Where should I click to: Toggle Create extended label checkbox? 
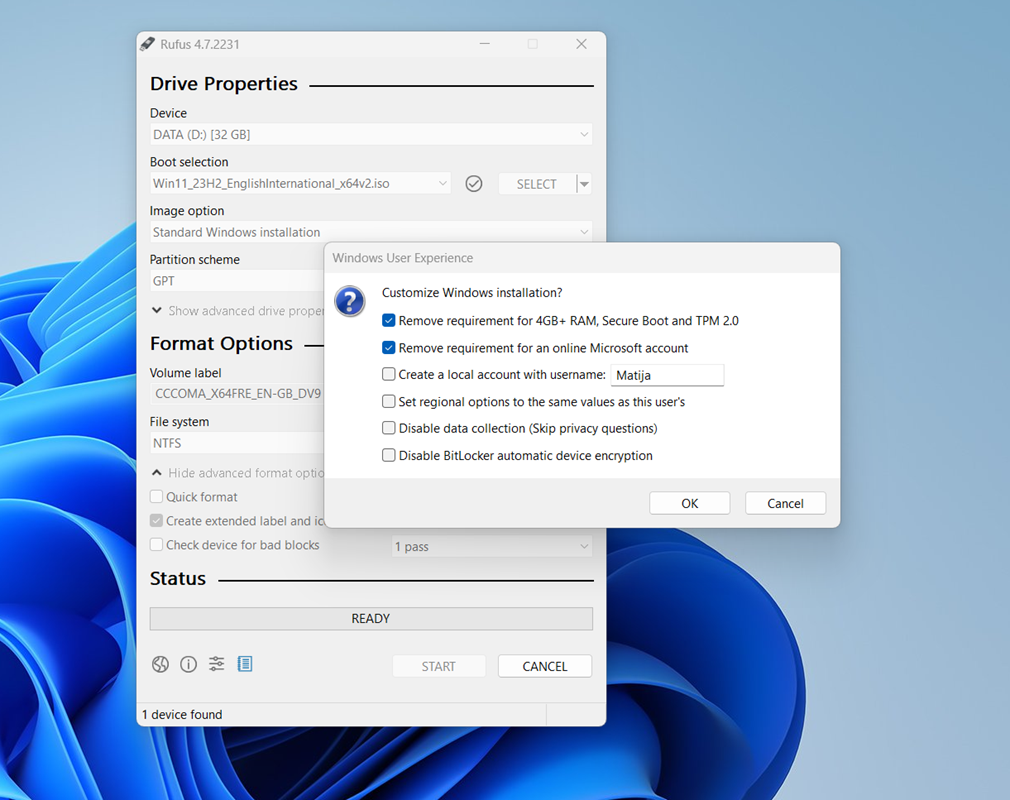coord(157,520)
